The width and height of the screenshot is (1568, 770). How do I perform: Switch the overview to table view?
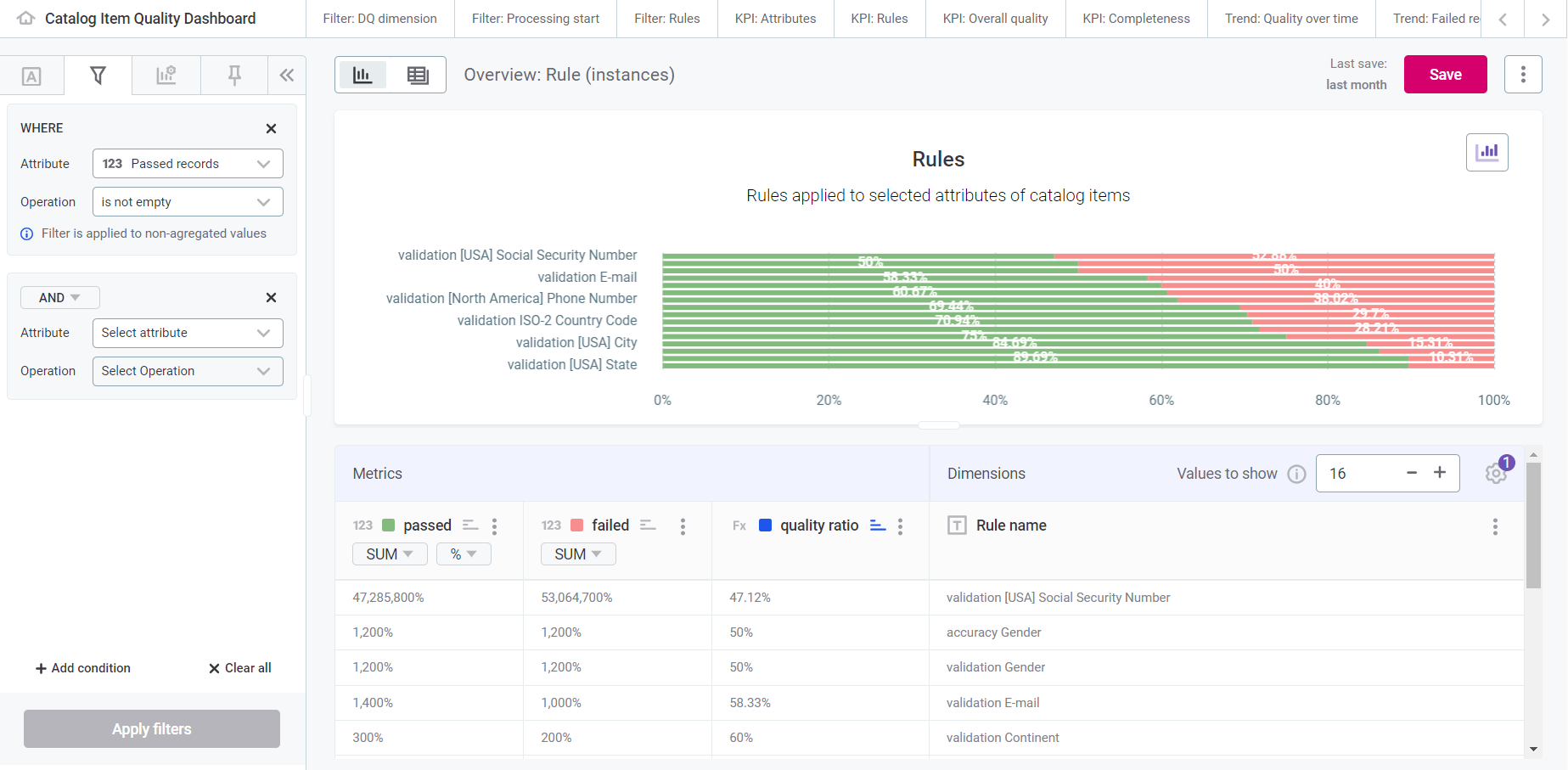coord(418,75)
